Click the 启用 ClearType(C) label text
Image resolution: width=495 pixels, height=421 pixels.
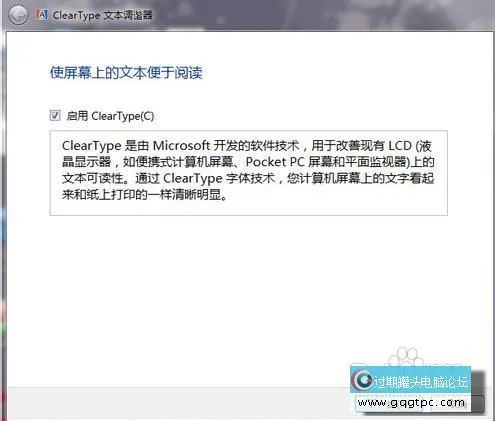click(x=110, y=116)
